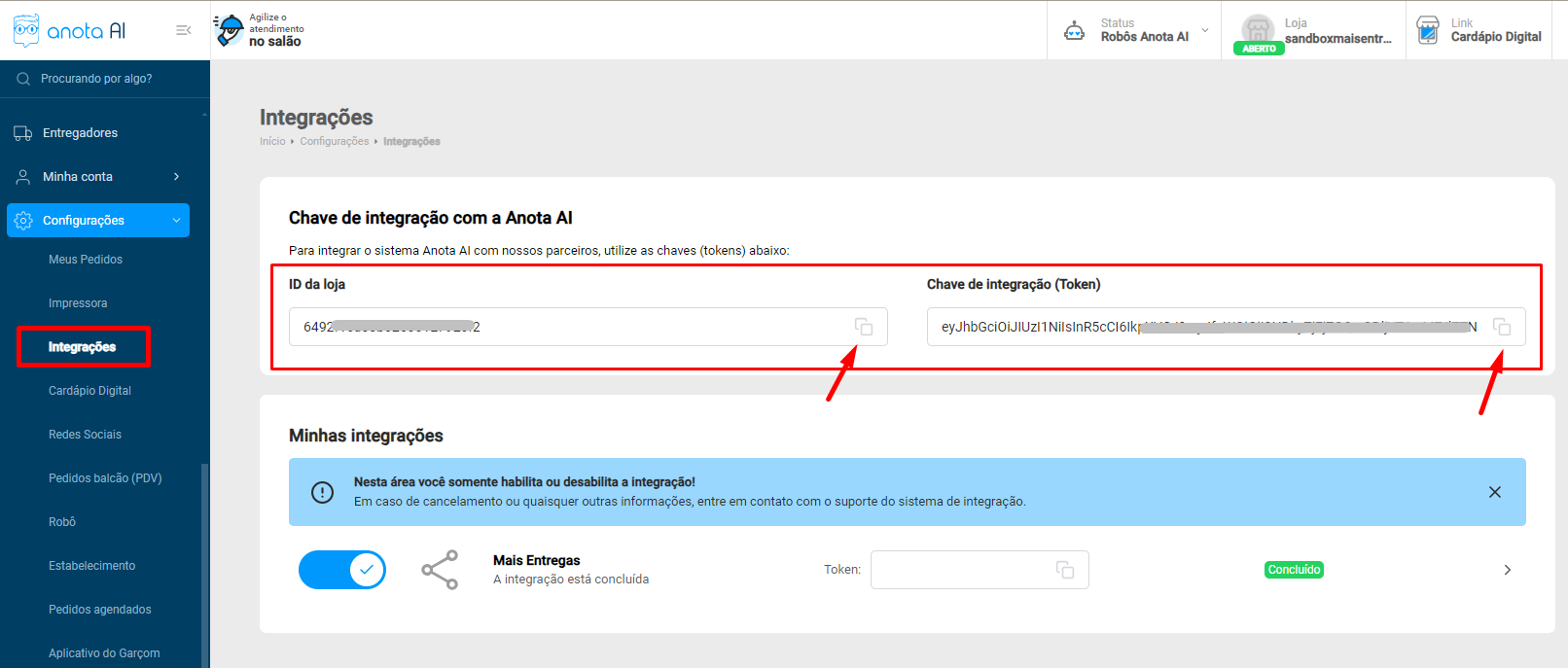Click the 'Procurando por algo?' search field
The height and width of the screenshot is (668, 1568).
105,79
